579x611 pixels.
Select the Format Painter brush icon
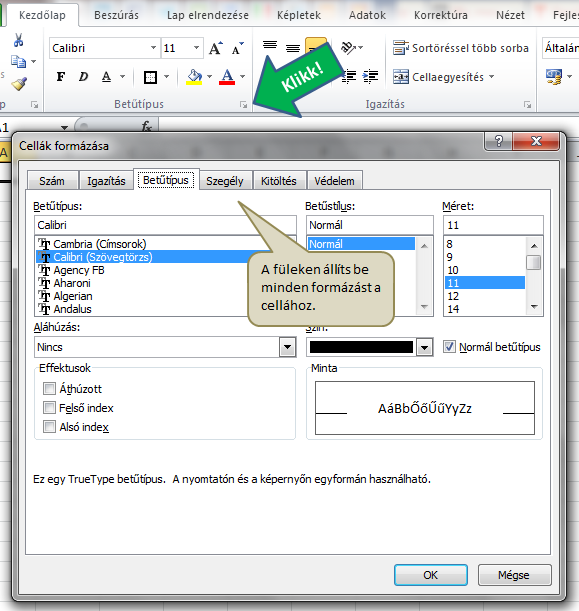[19, 83]
